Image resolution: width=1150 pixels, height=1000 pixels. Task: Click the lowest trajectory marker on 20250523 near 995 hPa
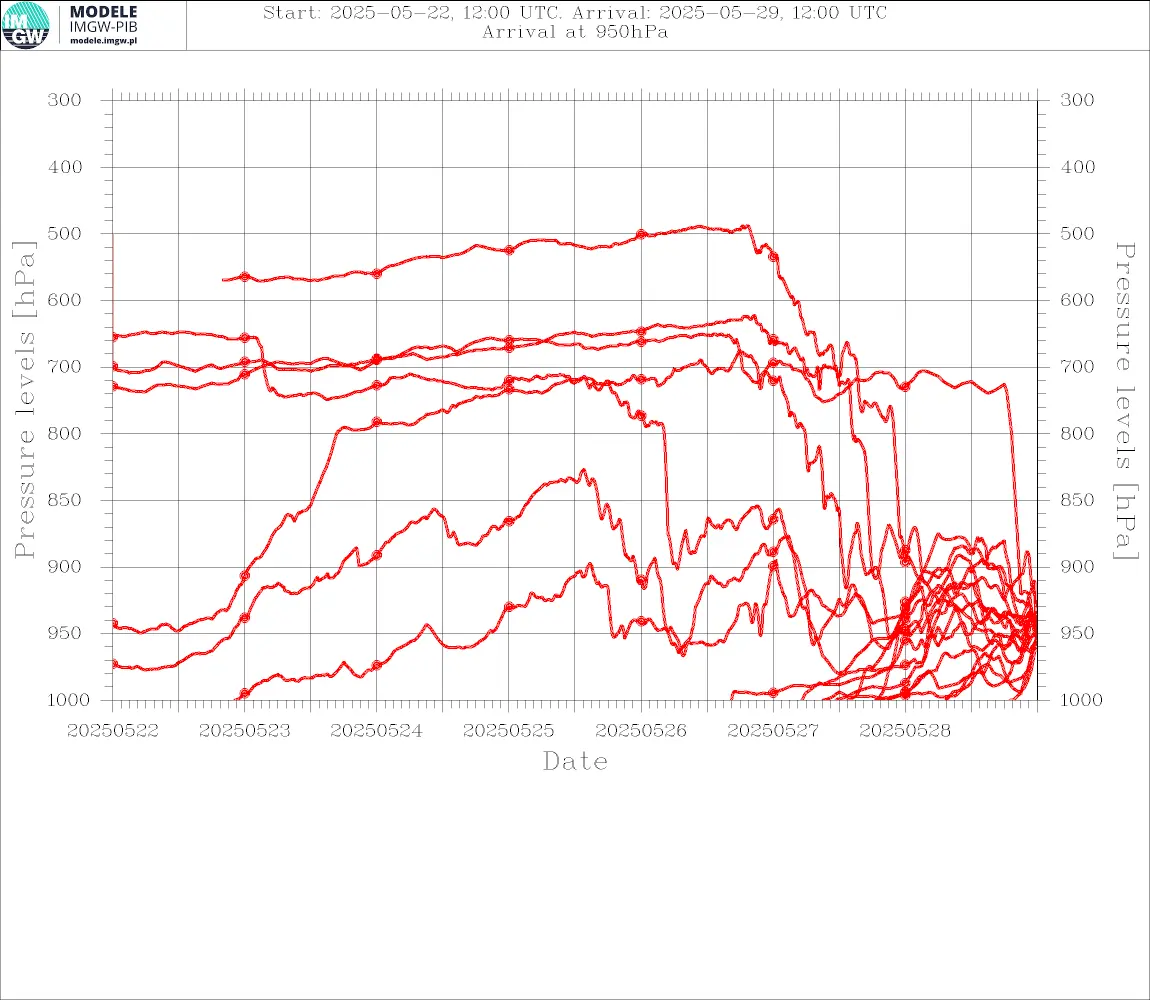click(245, 693)
